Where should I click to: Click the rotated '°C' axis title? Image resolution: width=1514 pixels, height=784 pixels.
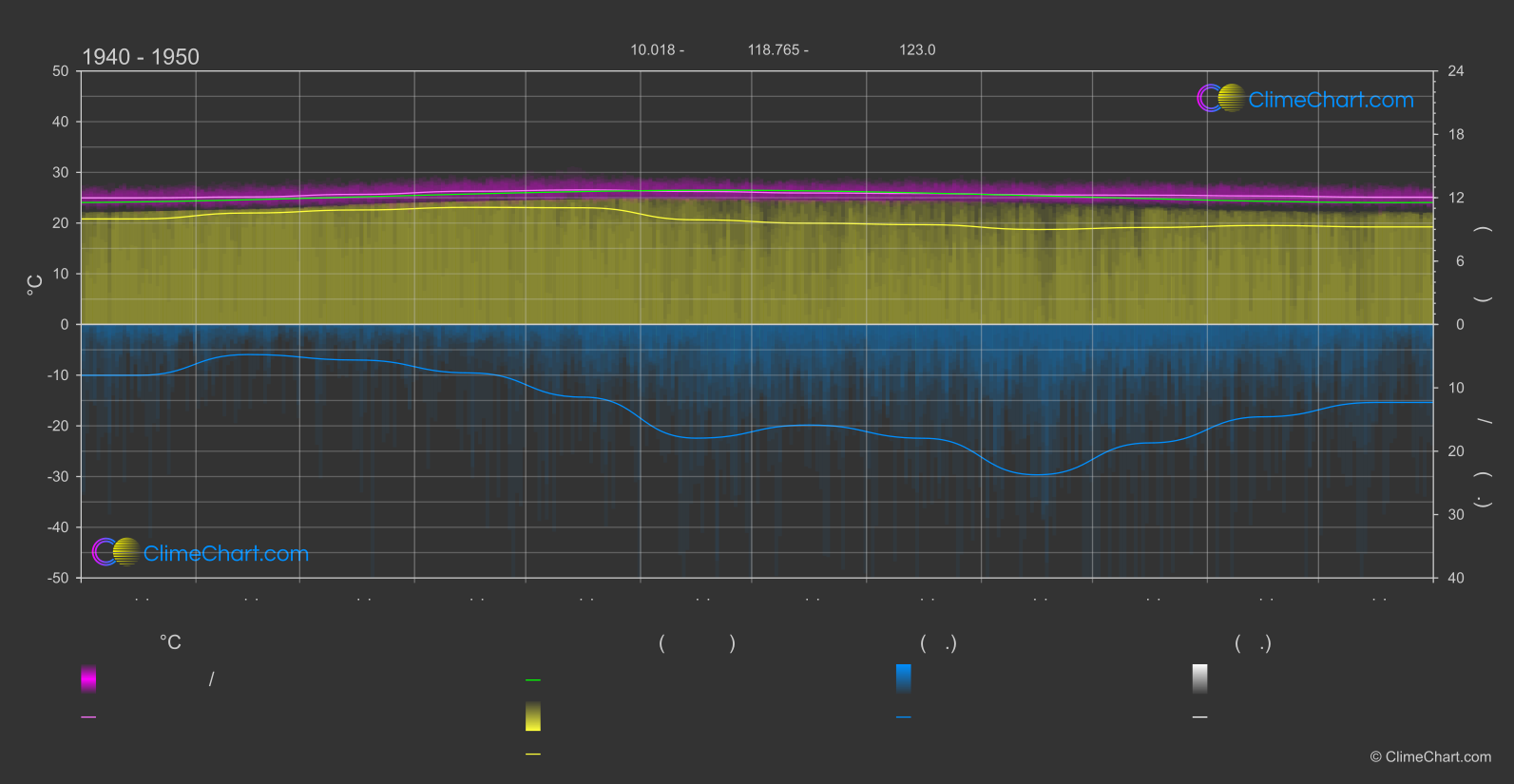(x=34, y=285)
